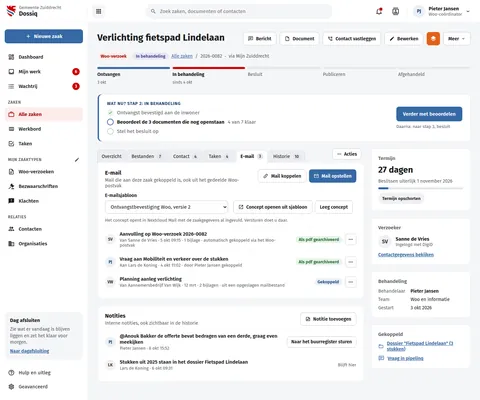
Task: Switch to the Taken tab
Action: [x=218, y=156]
